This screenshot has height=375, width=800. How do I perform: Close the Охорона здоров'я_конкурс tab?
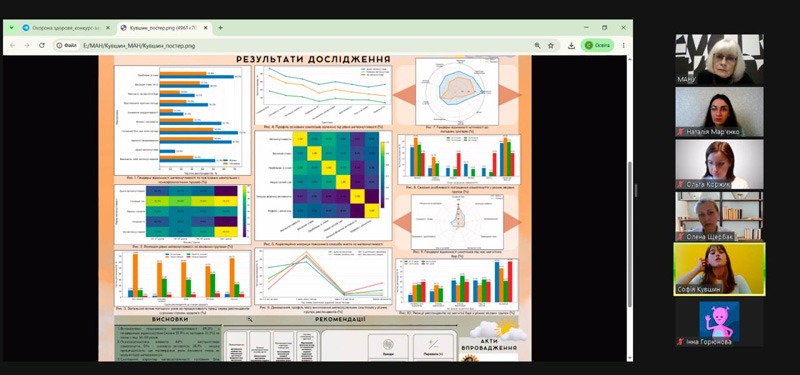point(108,28)
